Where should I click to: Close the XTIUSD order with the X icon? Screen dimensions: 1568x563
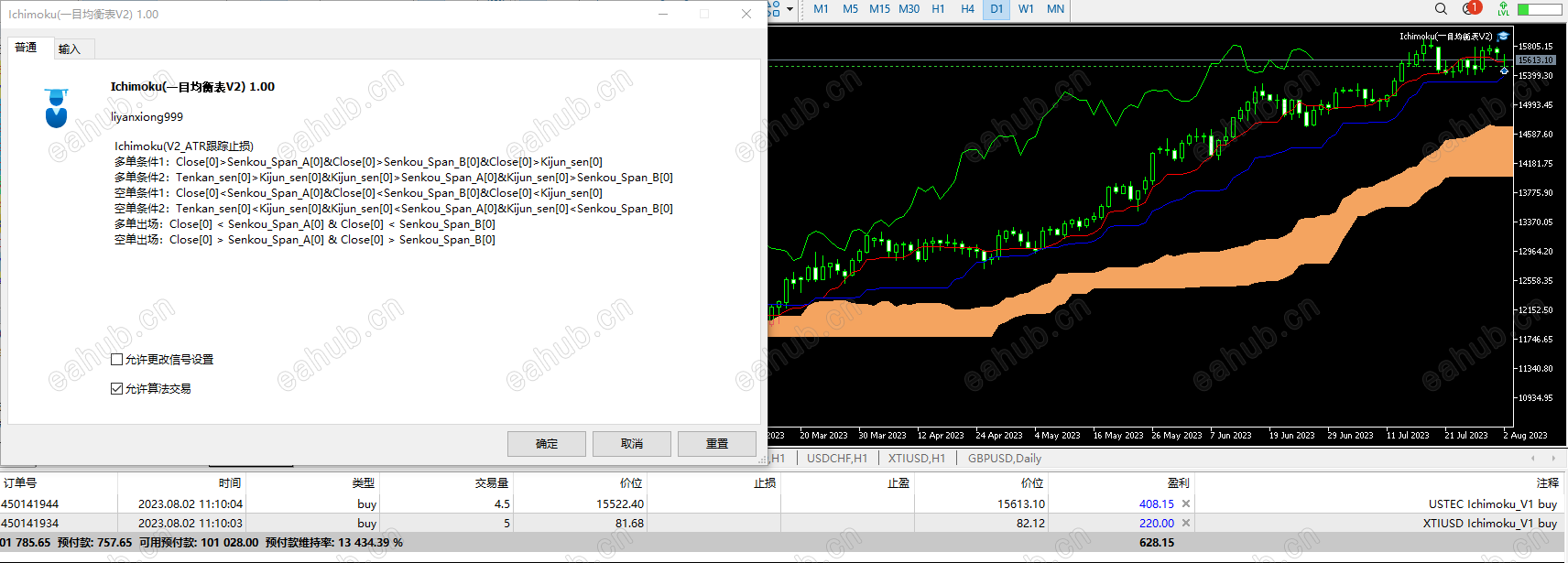coord(1186,523)
